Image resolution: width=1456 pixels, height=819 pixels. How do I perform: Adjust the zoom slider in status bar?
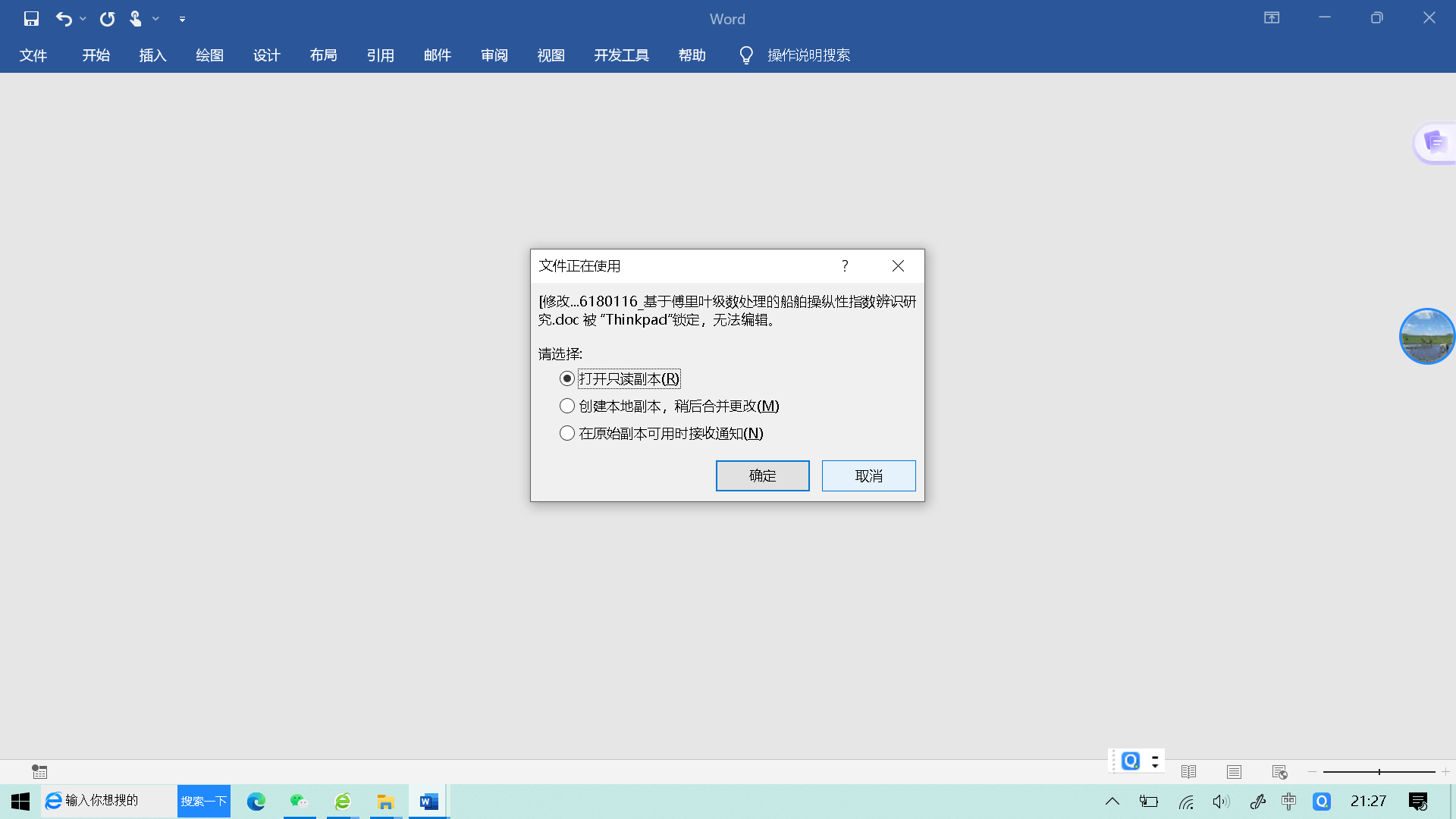[1379, 772]
